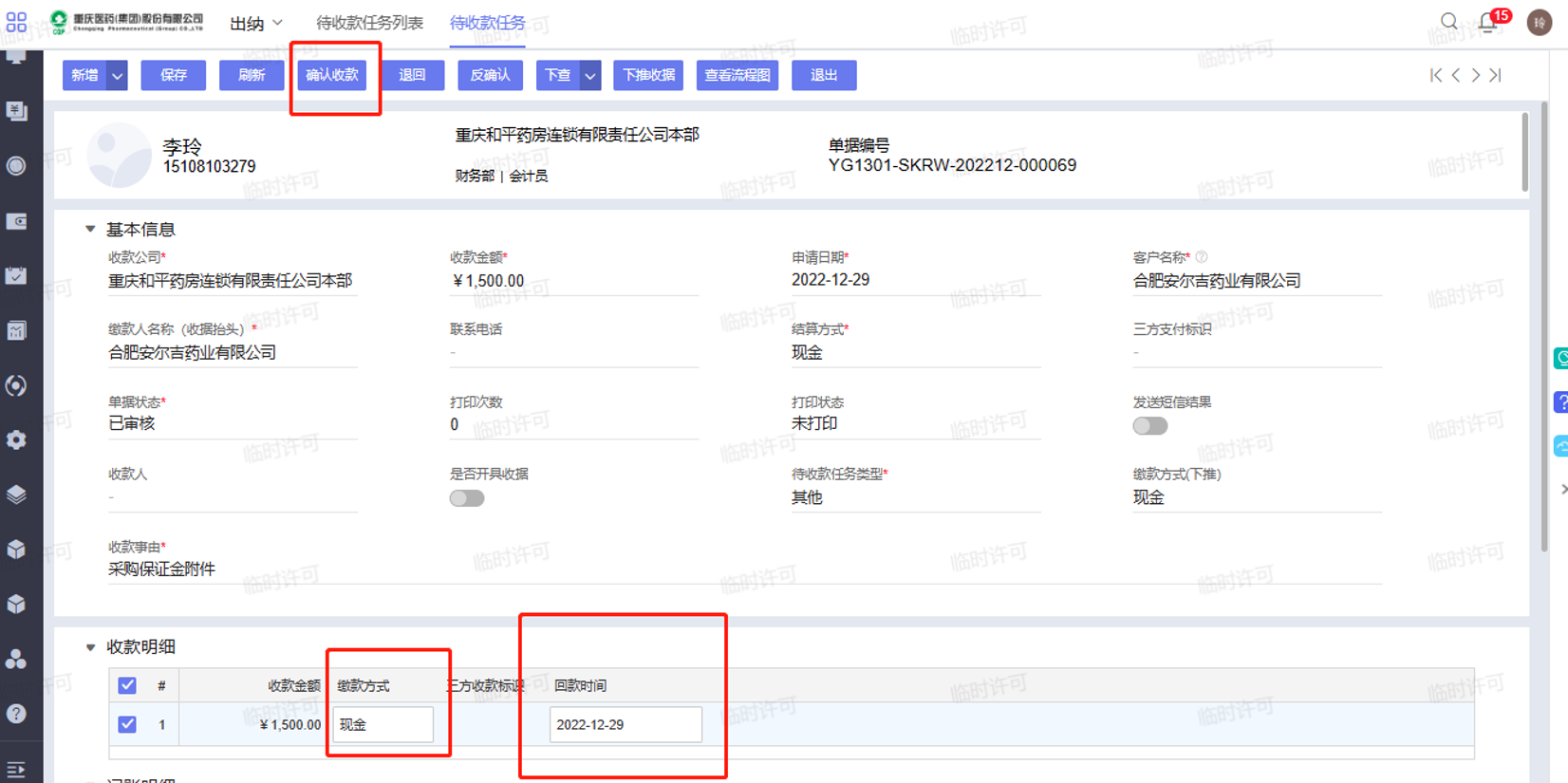Click the blue question floating help icon

coord(1561,402)
